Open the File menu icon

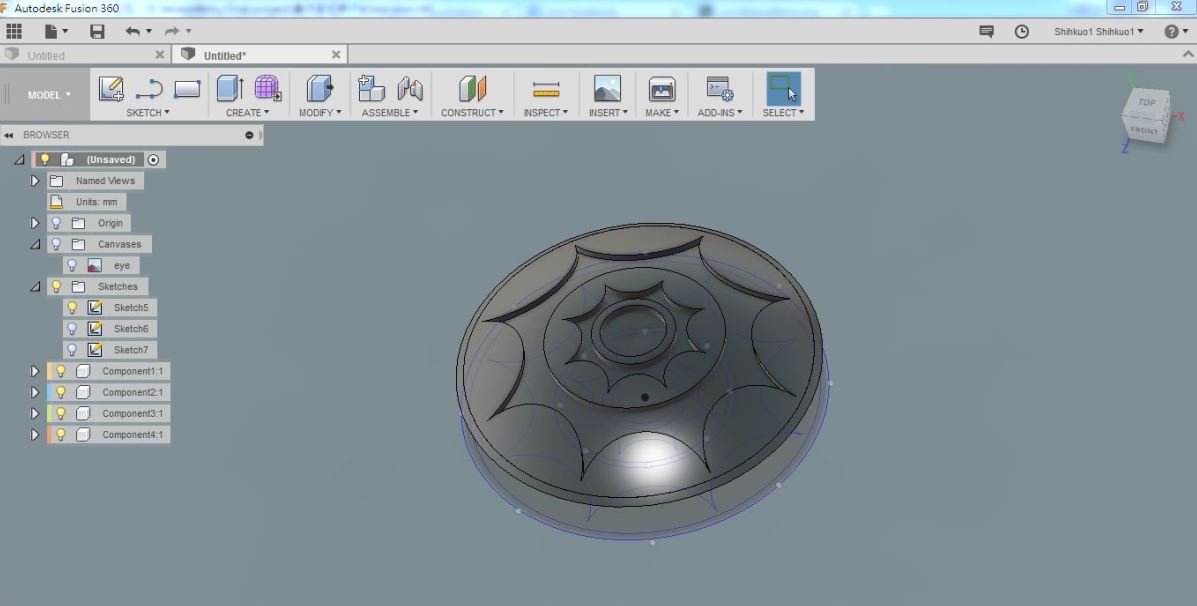56,31
